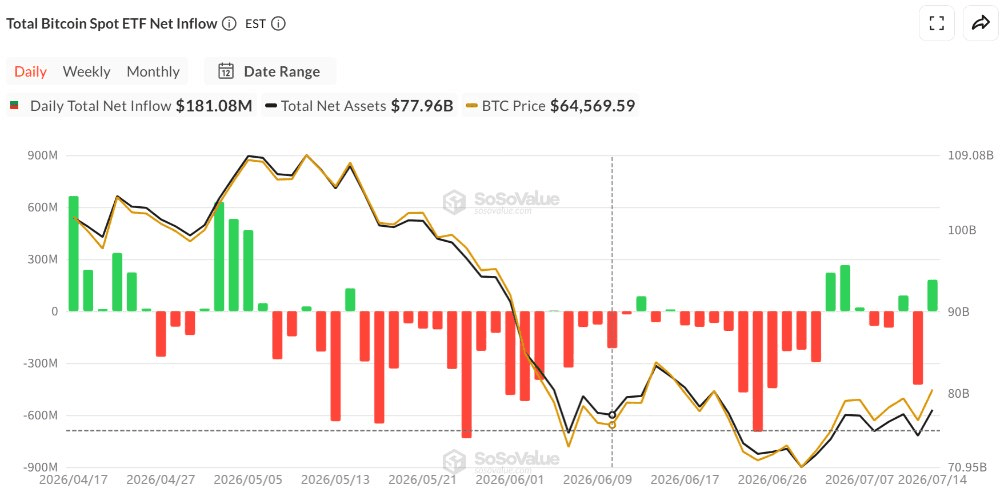Click the share arrow icon
The width and height of the screenshot is (1006, 503).
(x=981, y=24)
